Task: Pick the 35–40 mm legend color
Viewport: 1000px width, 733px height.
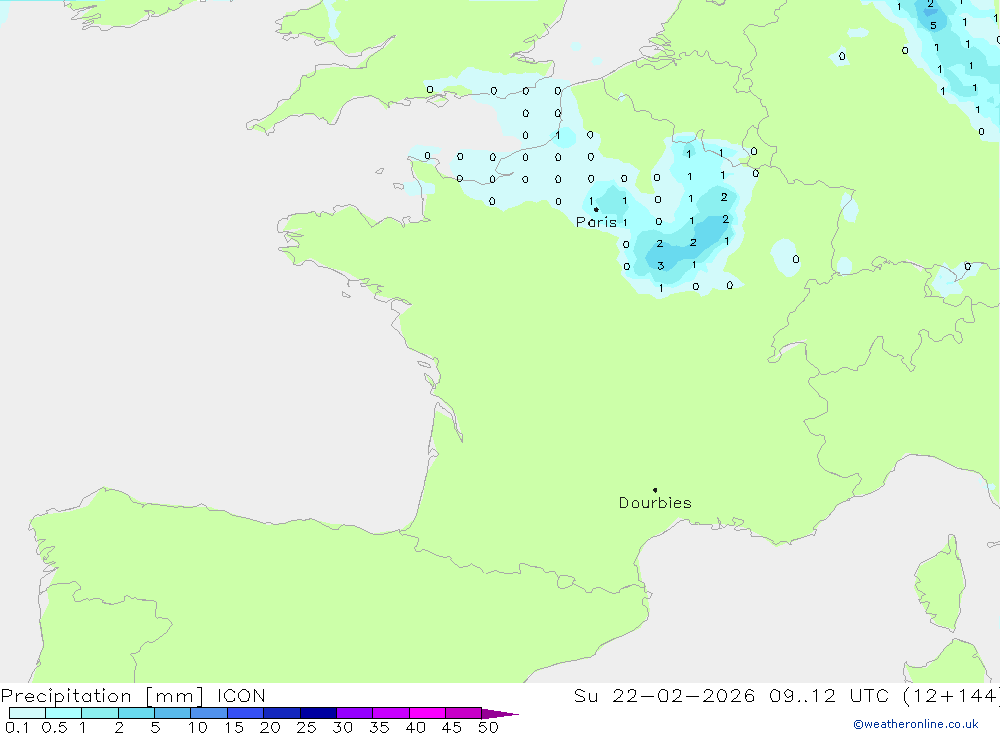Action: (x=391, y=713)
